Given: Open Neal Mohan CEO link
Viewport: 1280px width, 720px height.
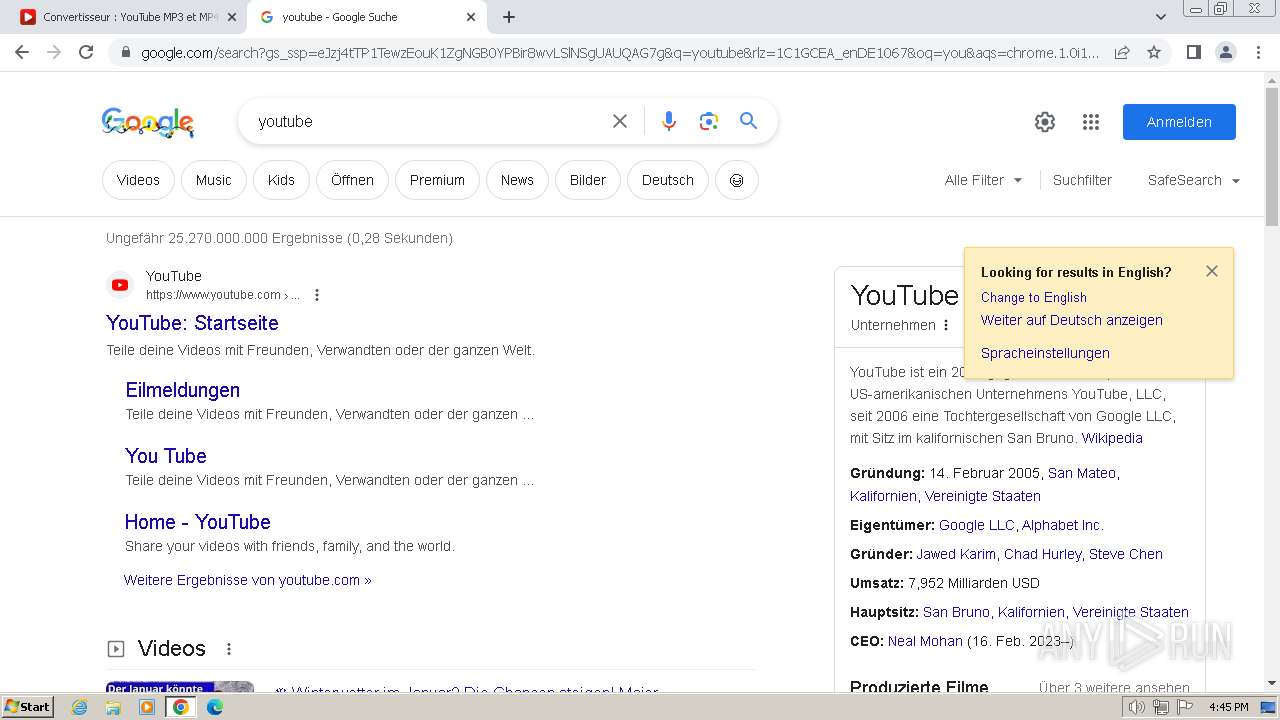Looking at the screenshot, I should [925, 641].
